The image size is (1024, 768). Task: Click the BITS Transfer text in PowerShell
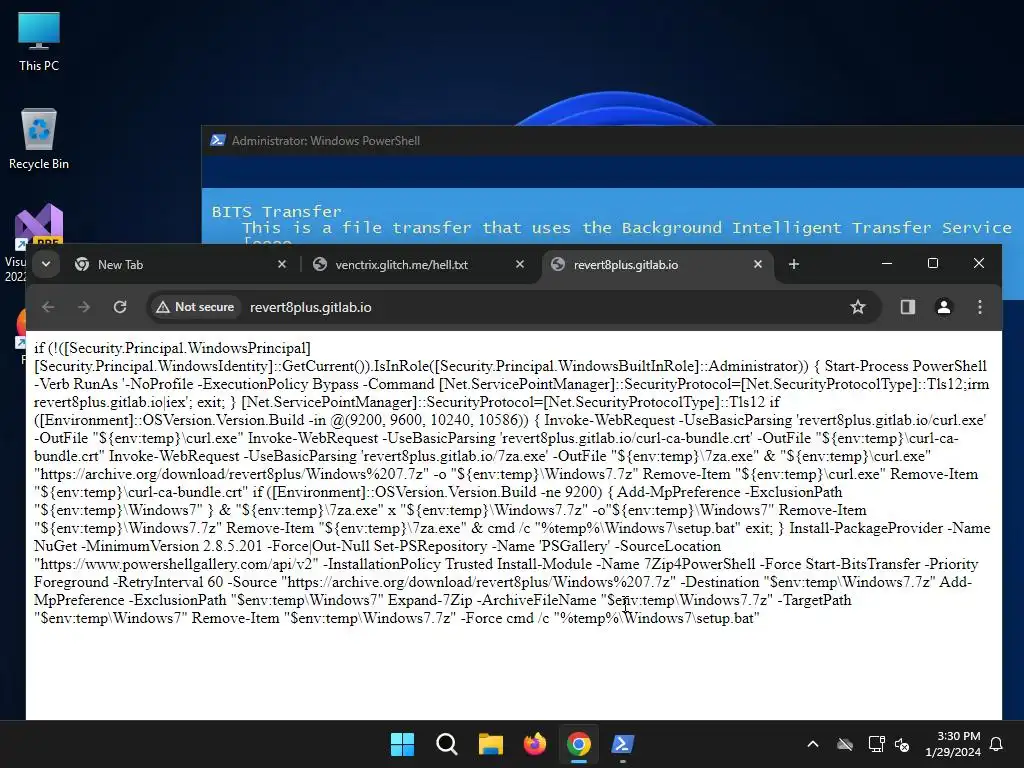pyautogui.click(x=276, y=212)
